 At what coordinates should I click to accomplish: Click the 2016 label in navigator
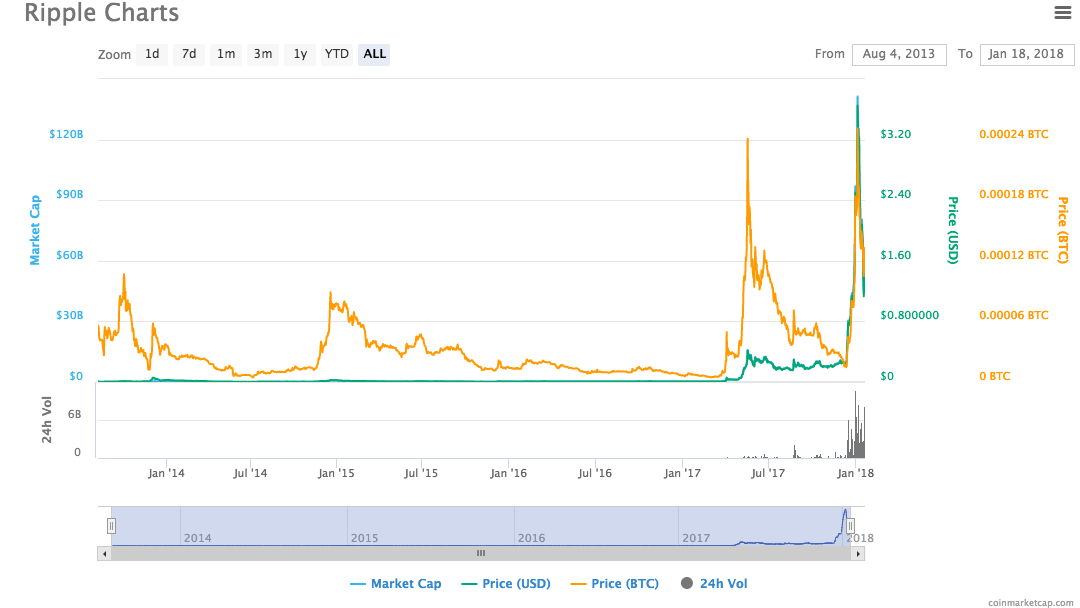pos(532,538)
